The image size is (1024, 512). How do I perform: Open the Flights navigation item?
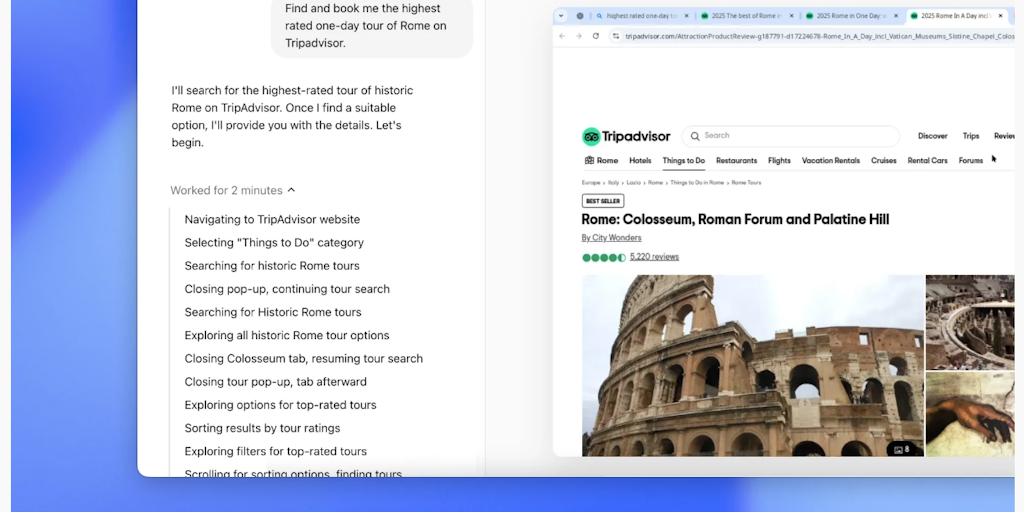point(779,161)
